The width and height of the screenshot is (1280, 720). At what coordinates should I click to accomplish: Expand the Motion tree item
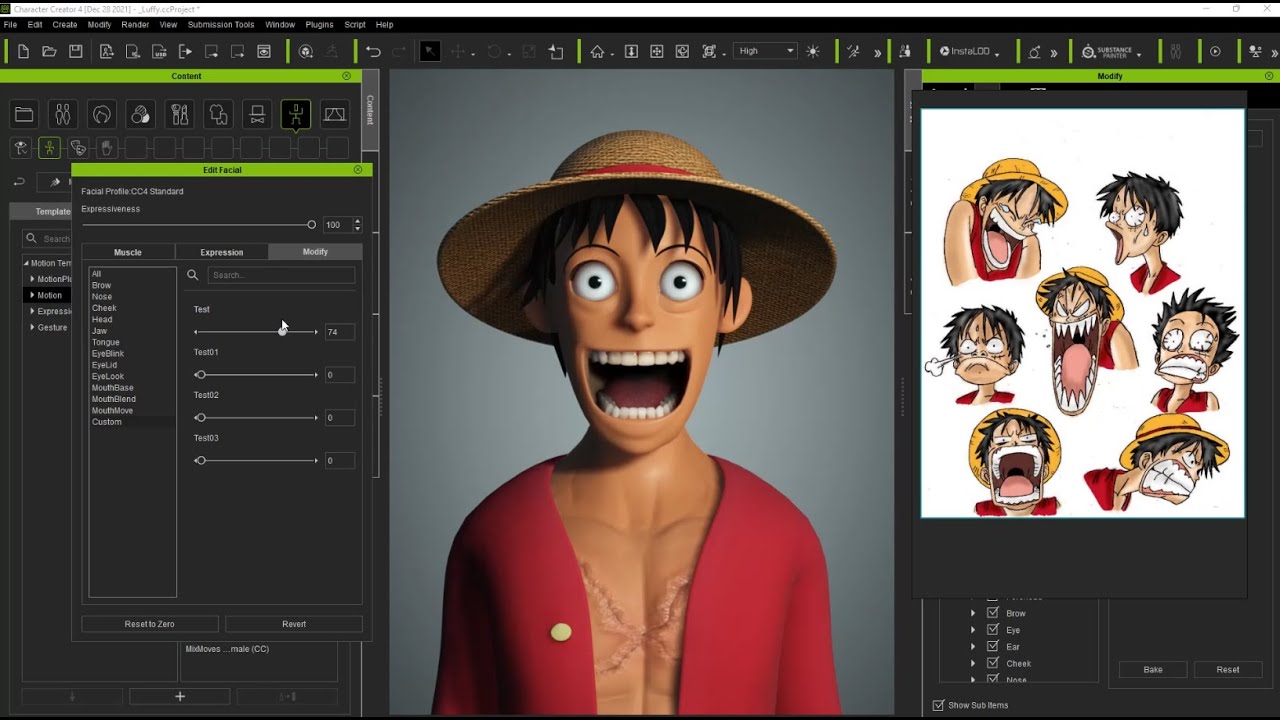tap(32, 295)
